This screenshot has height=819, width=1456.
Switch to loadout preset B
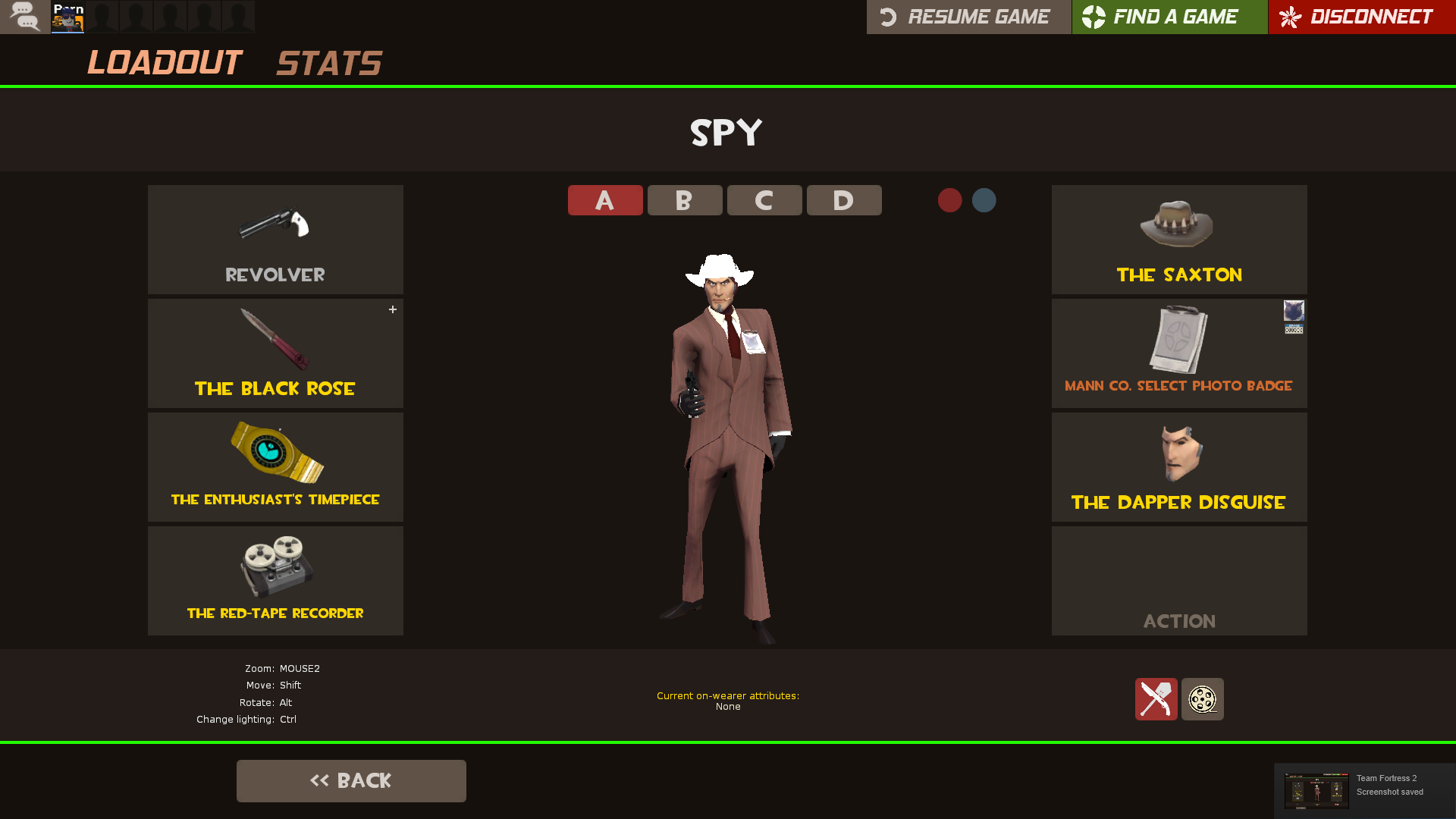(x=685, y=200)
